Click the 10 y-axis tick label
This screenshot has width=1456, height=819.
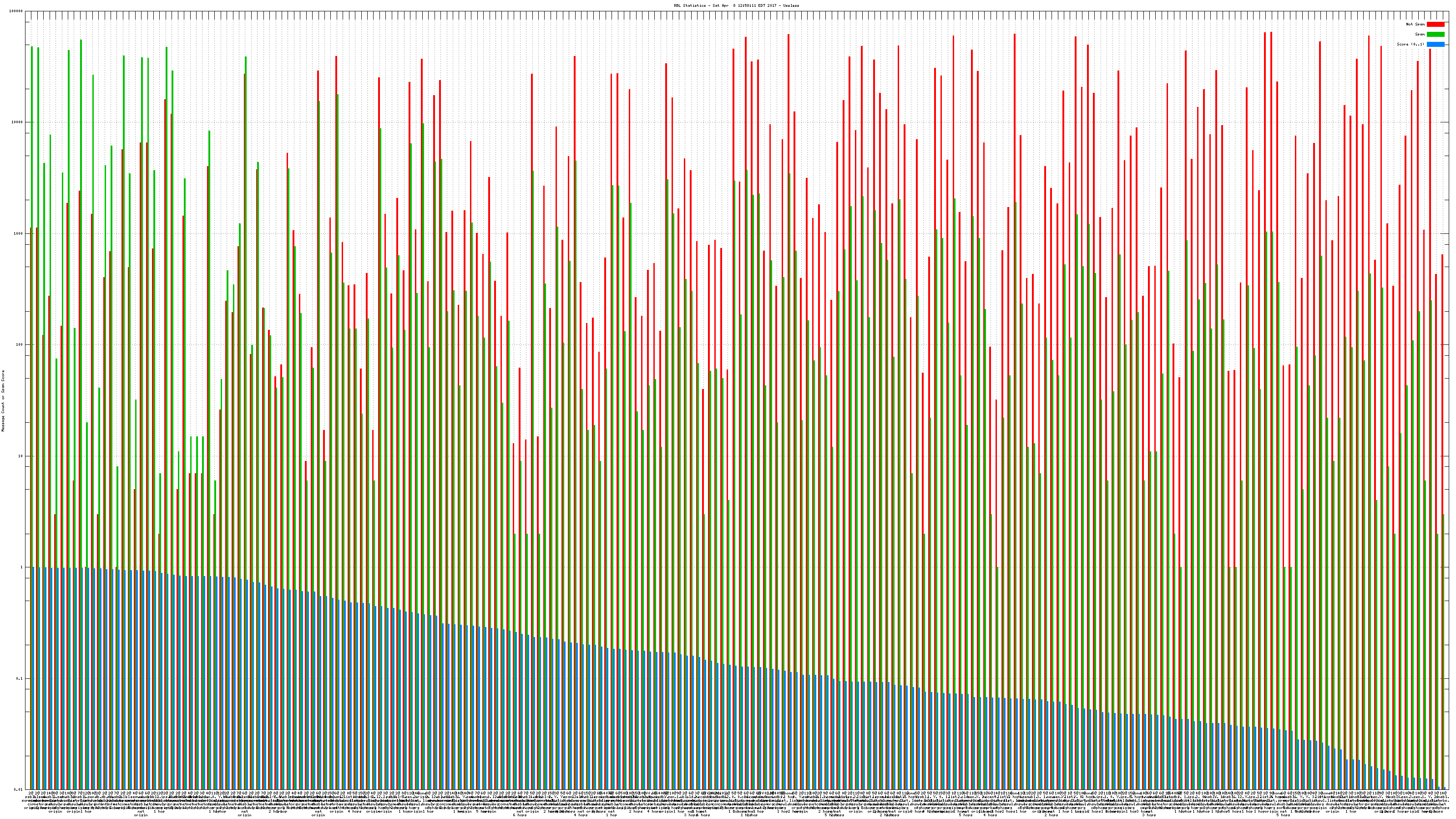tap(21, 456)
